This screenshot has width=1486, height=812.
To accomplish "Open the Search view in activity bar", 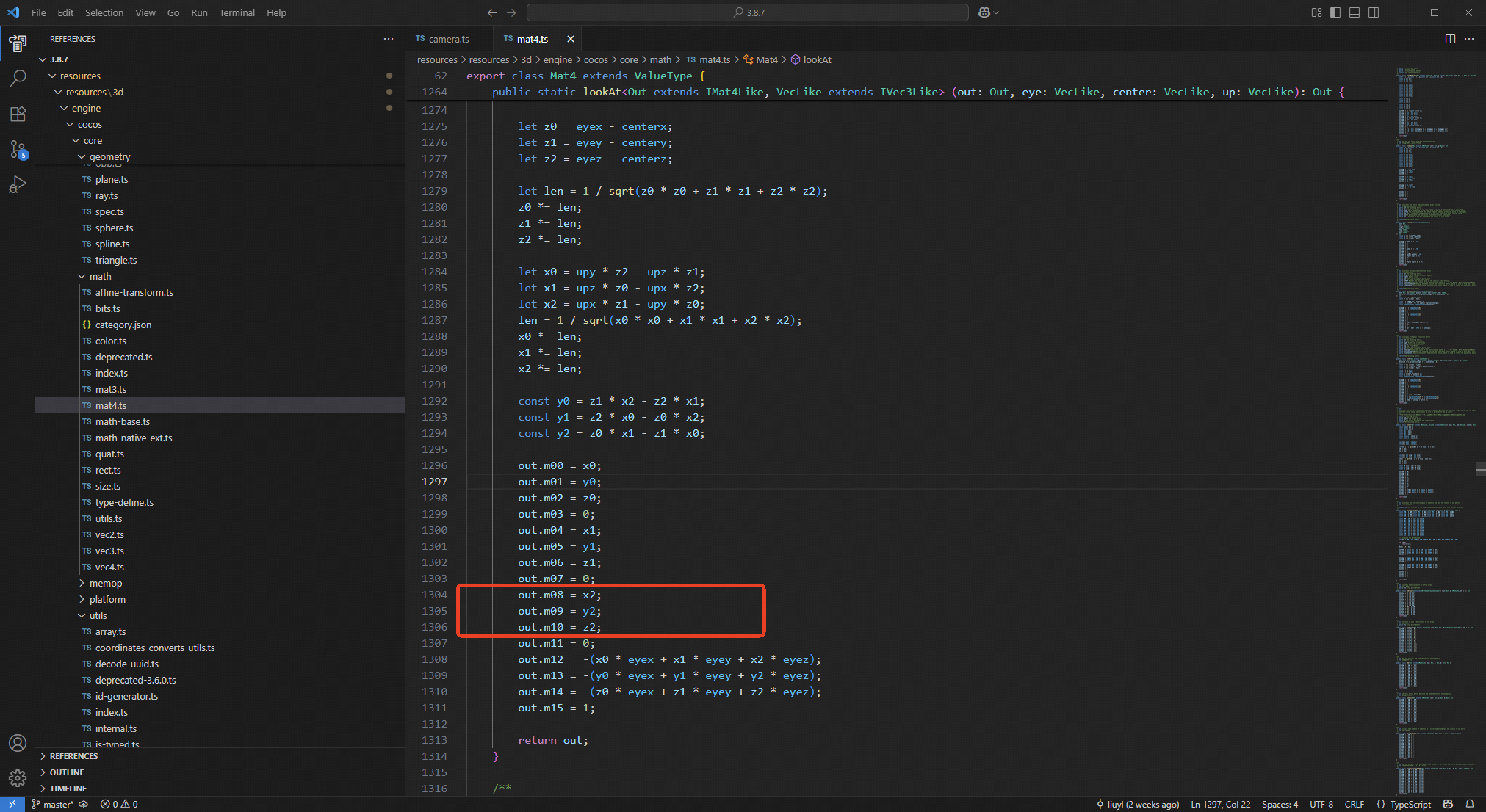I will (x=18, y=78).
